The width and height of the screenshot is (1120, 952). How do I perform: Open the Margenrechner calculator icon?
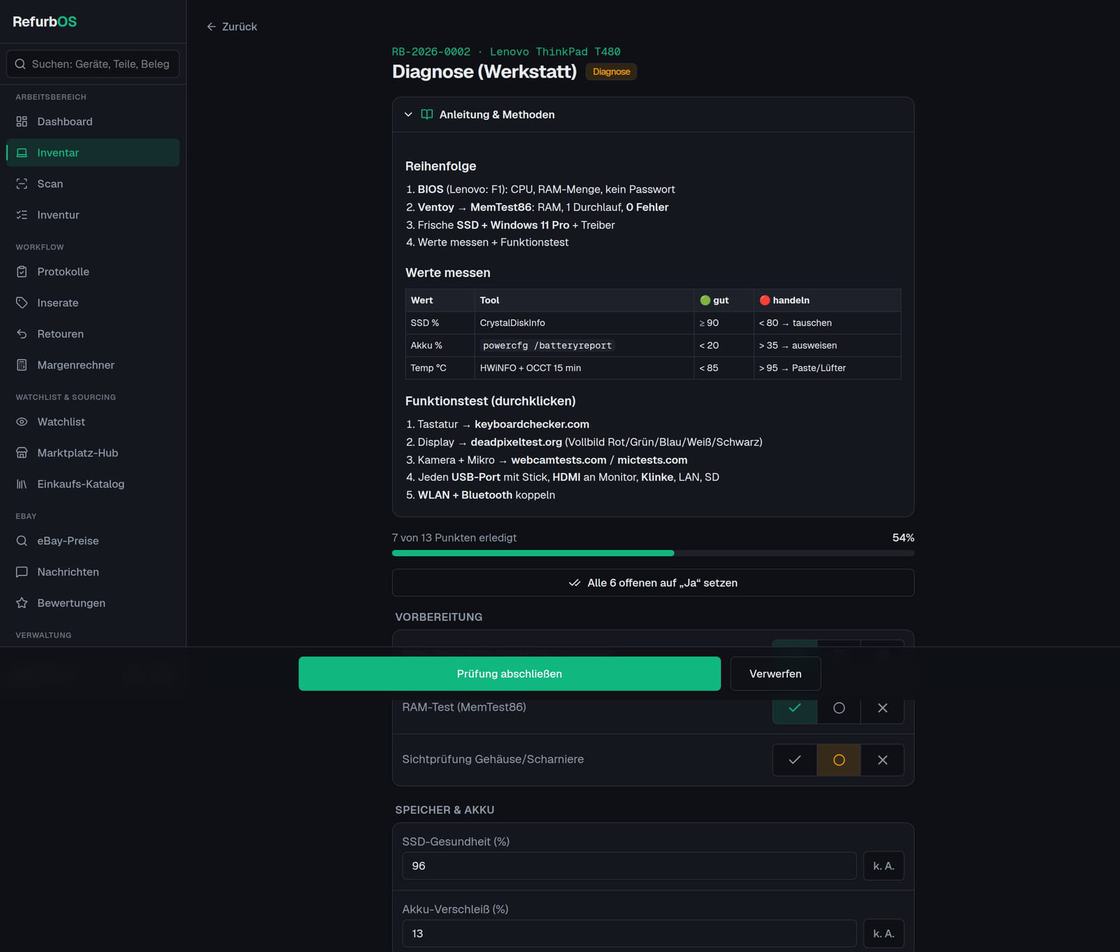click(21, 365)
